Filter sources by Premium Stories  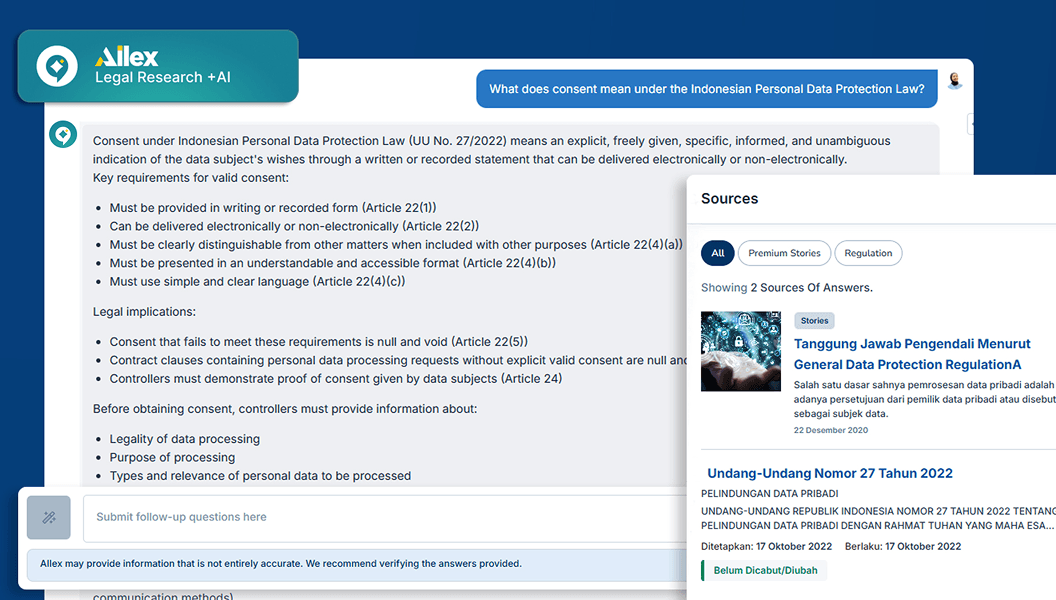pyautogui.click(x=784, y=253)
